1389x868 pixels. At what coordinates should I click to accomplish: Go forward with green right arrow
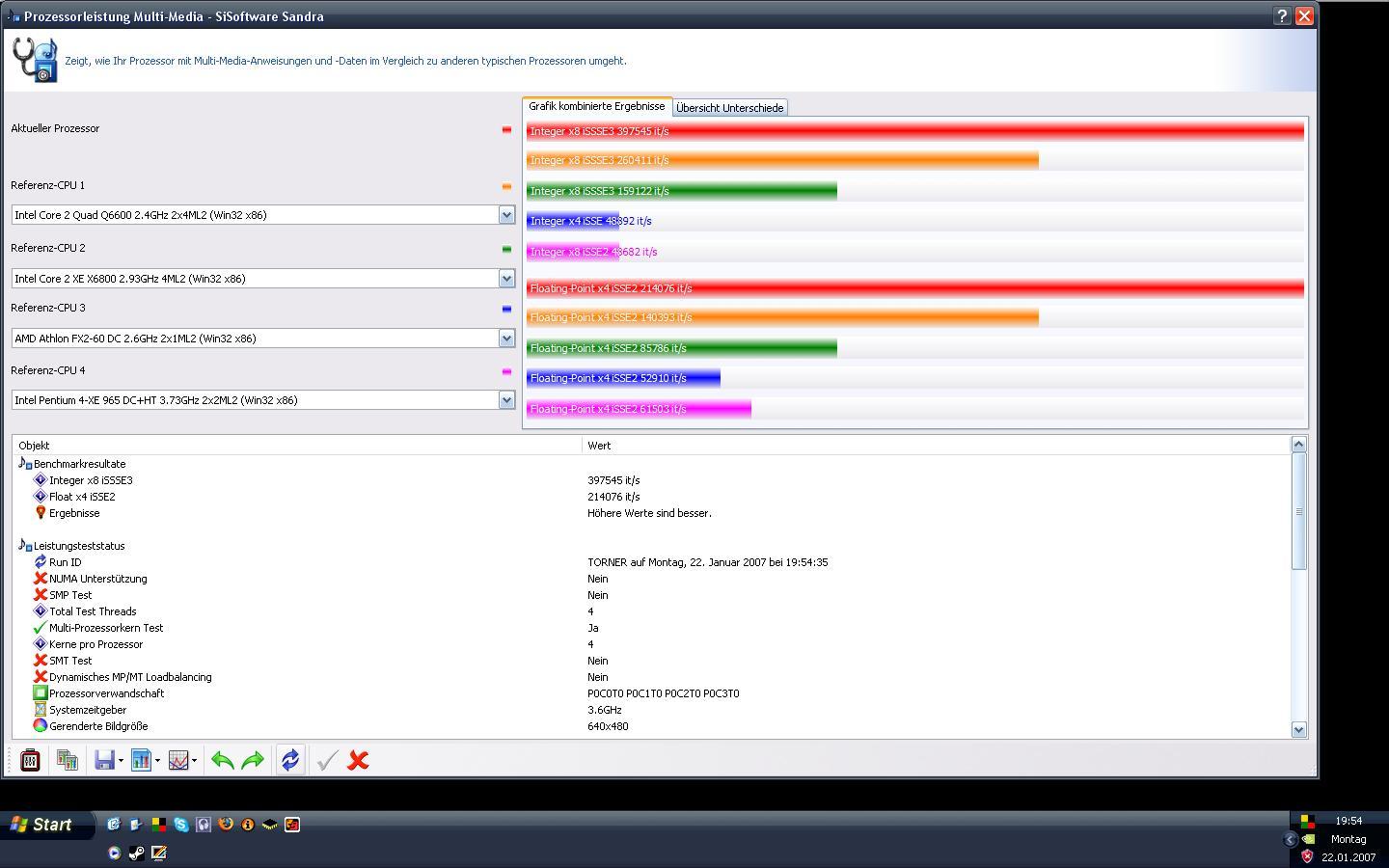(253, 761)
